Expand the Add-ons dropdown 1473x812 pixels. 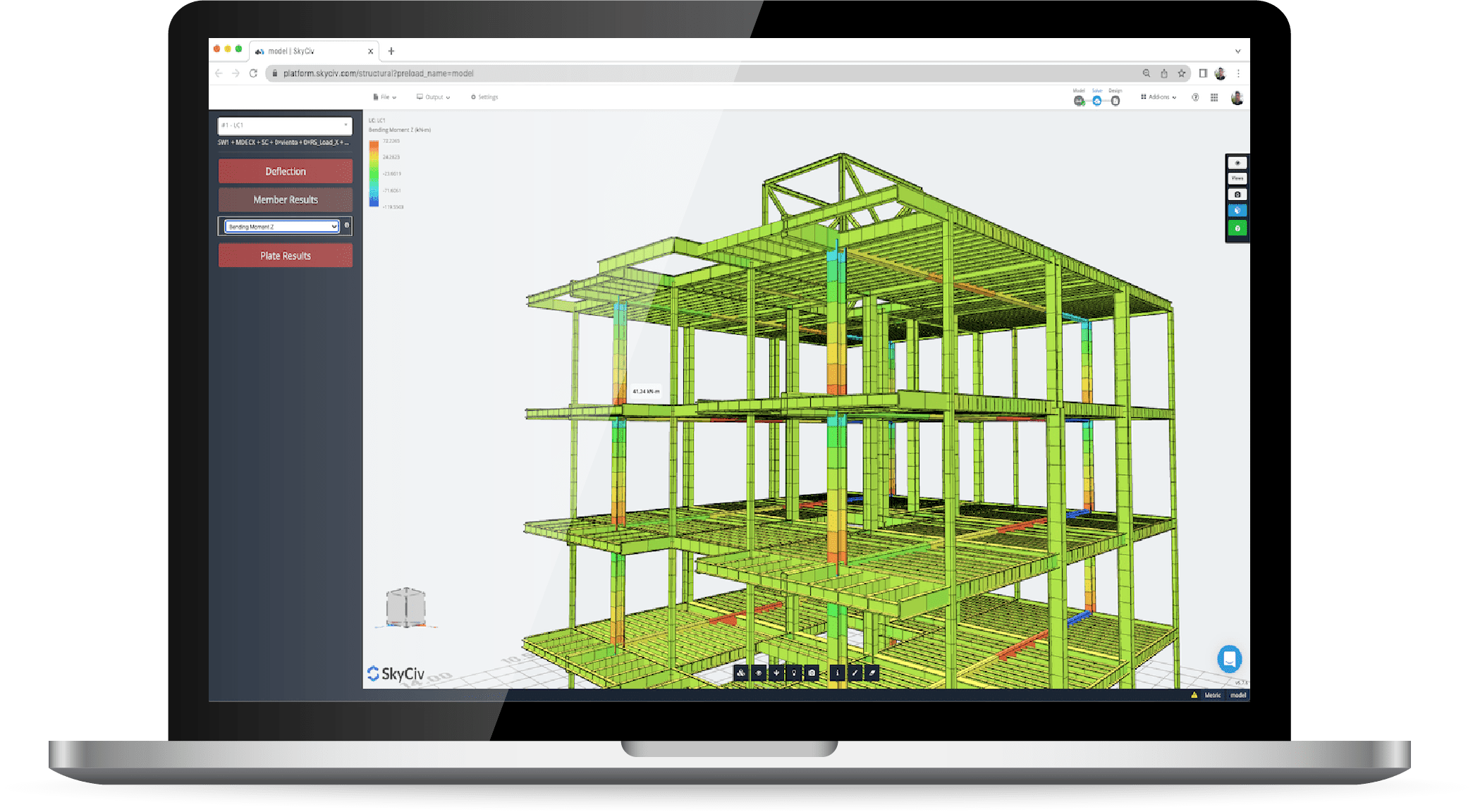[1158, 97]
